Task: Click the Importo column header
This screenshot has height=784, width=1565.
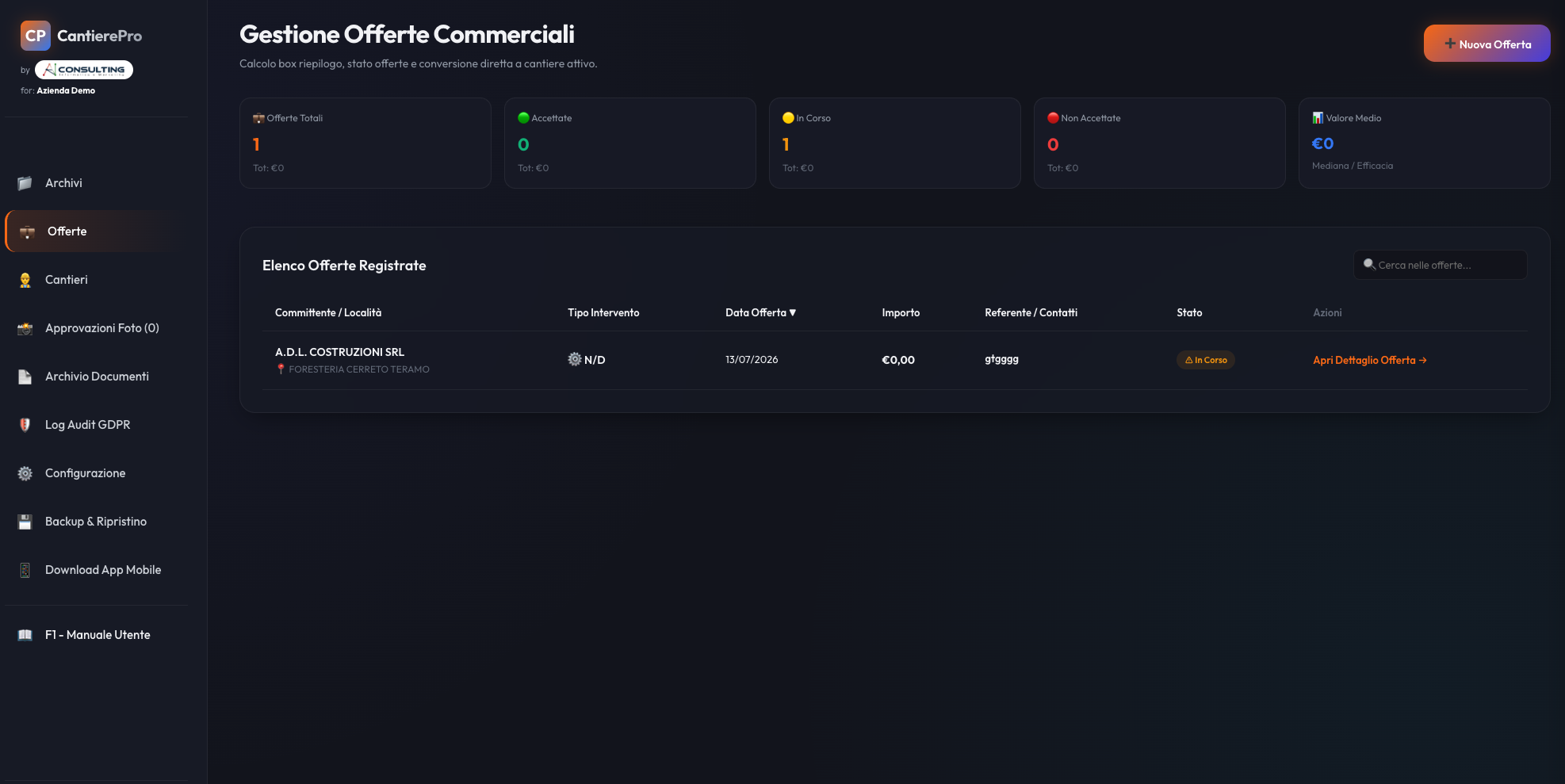Action: click(x=901, y=312)
